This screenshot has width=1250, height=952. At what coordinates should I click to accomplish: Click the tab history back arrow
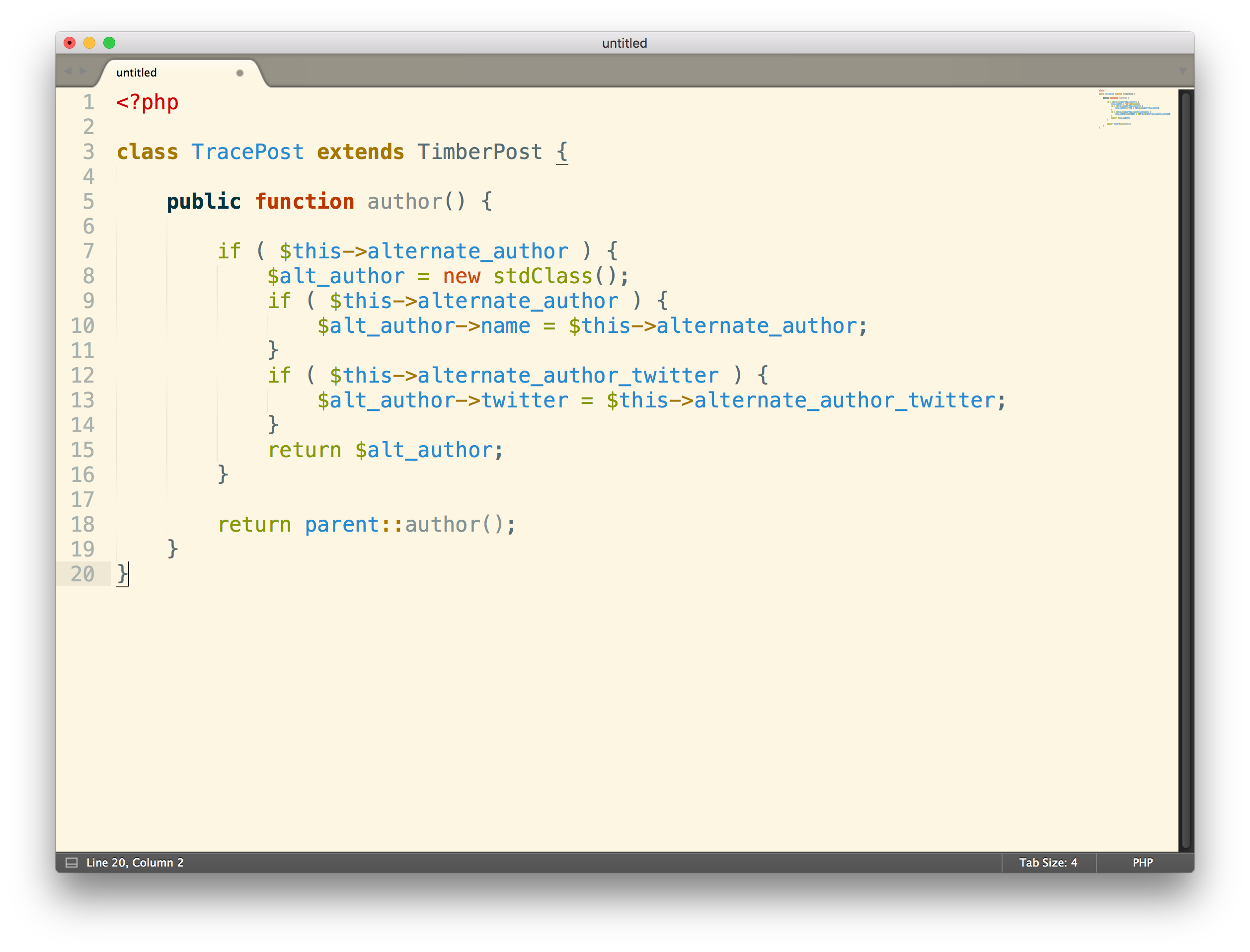click(x=68, y=71)
